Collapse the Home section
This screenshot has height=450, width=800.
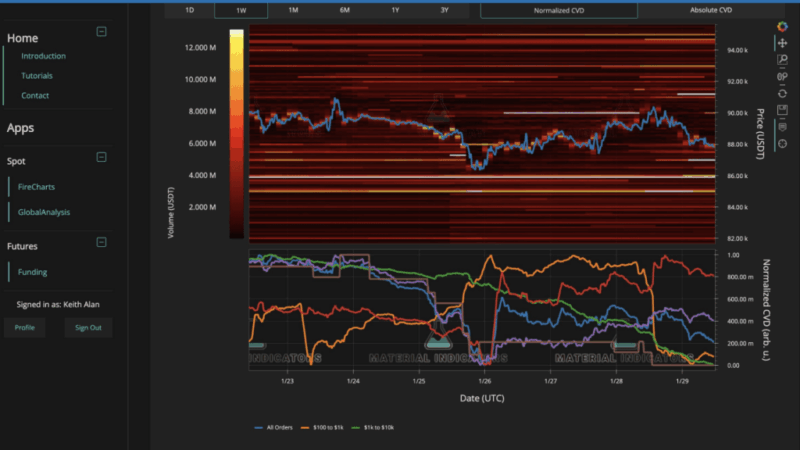click(102, 32)
